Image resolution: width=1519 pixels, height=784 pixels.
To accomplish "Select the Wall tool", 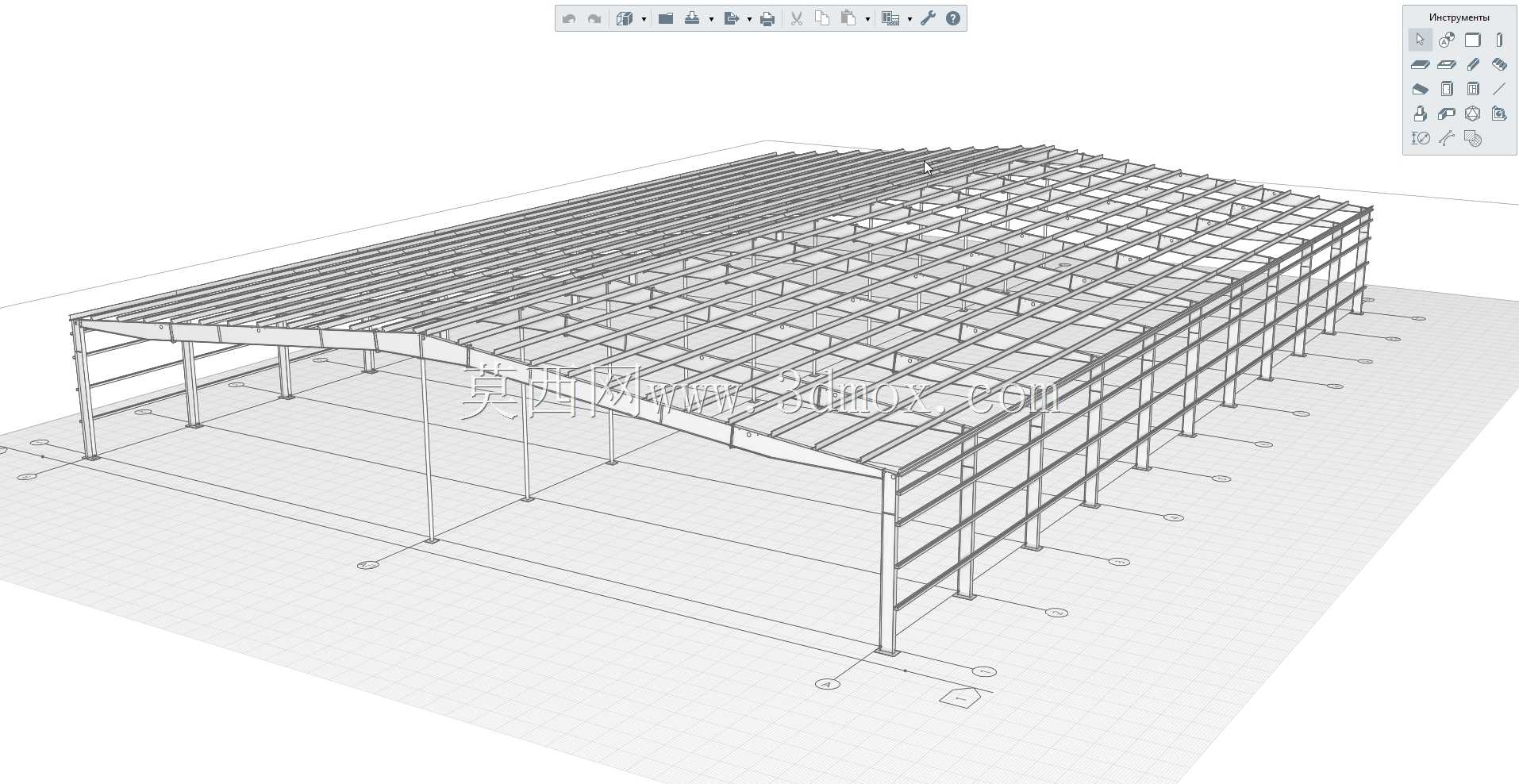I will 1473,40.
